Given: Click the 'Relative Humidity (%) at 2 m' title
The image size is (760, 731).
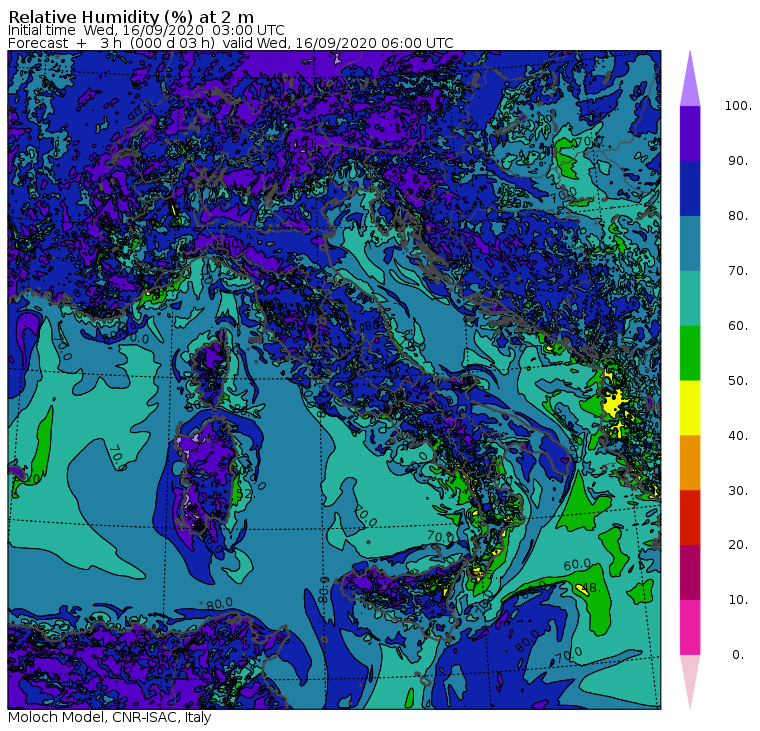Looking at the screenshot, I should pos(131,17).
